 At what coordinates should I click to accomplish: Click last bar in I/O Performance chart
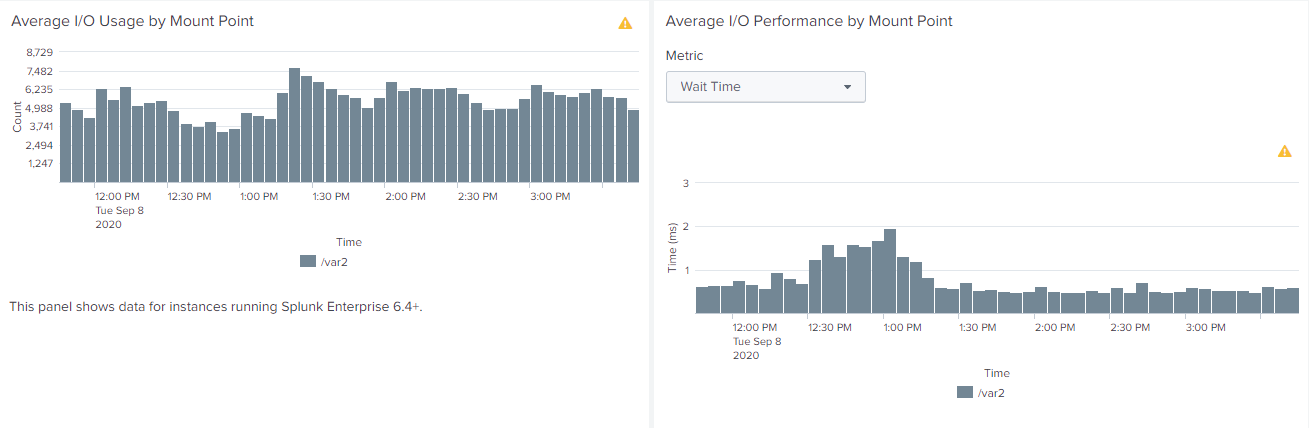(1292, 300)
